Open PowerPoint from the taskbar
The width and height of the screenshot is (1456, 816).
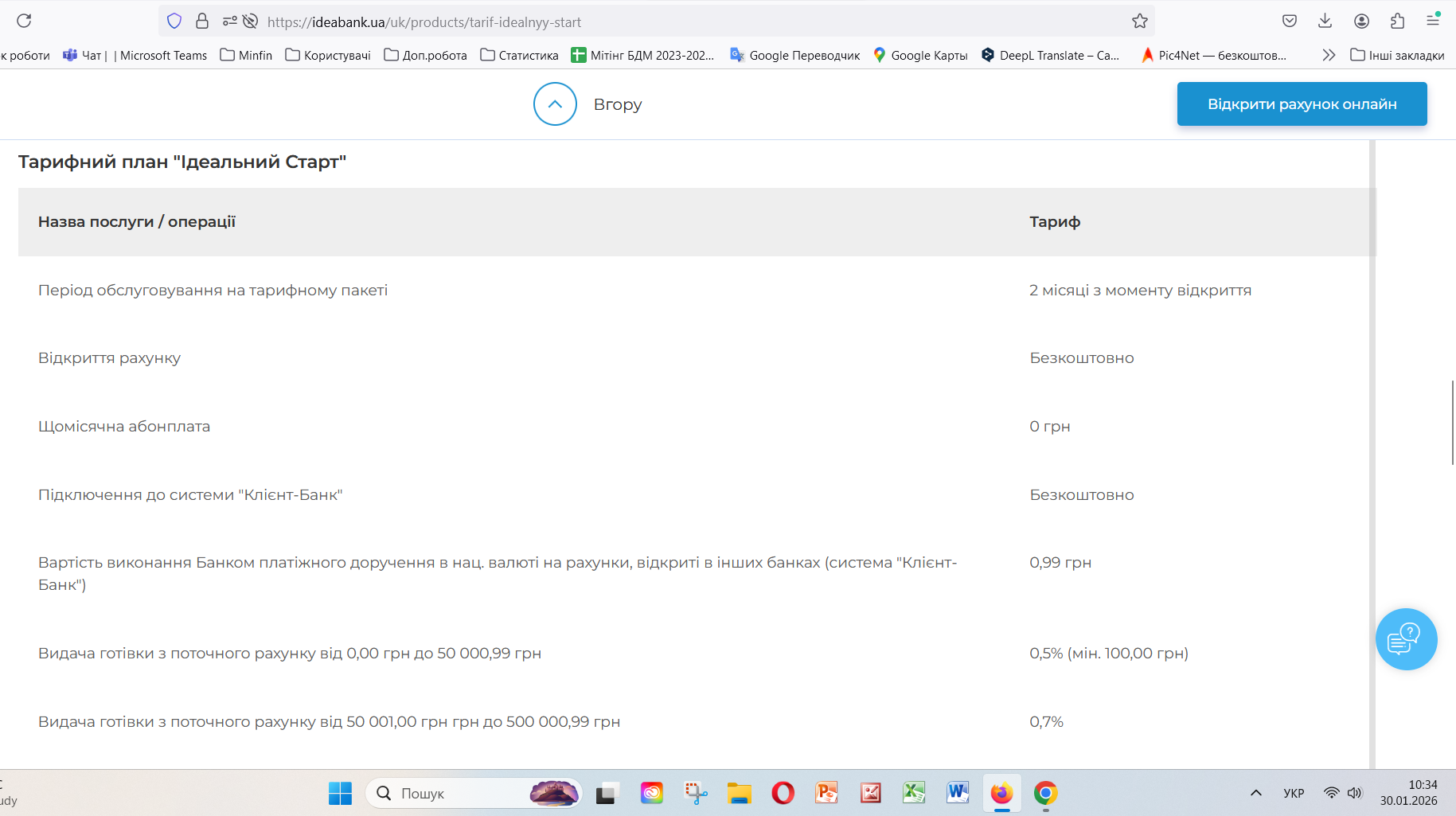(826, 794)
